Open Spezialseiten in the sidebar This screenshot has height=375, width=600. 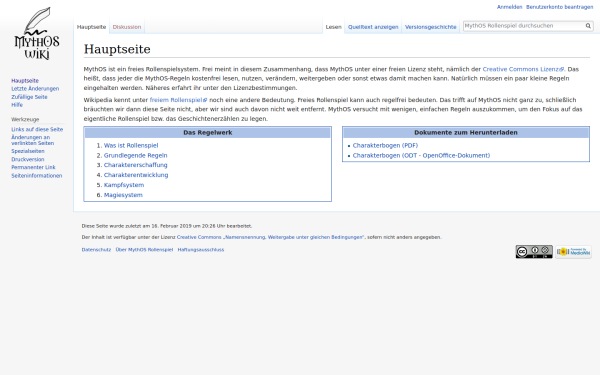tap(28, 151)
